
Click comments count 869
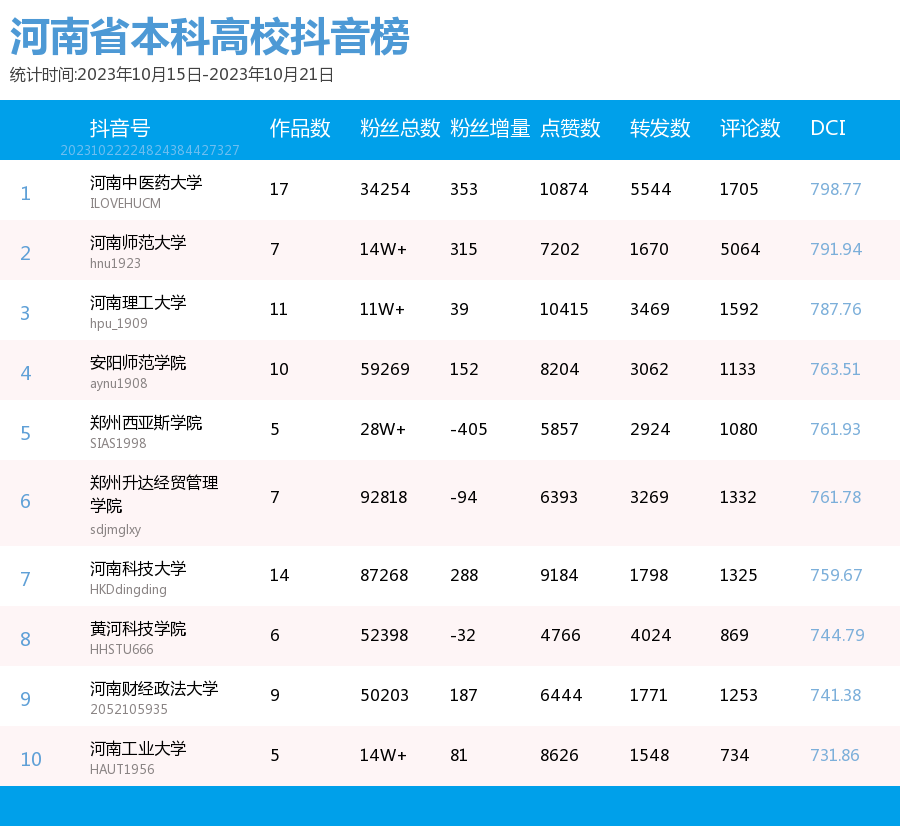[734, 635]
